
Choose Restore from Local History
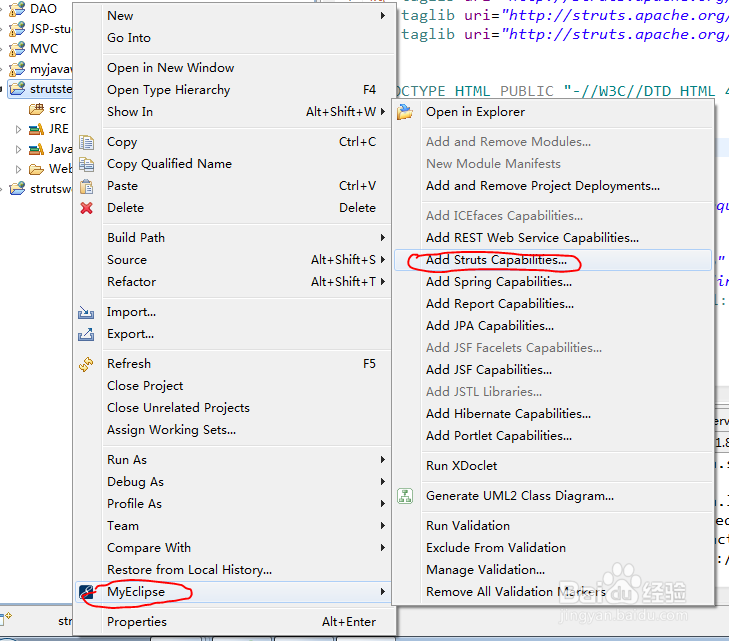(234, 570)
